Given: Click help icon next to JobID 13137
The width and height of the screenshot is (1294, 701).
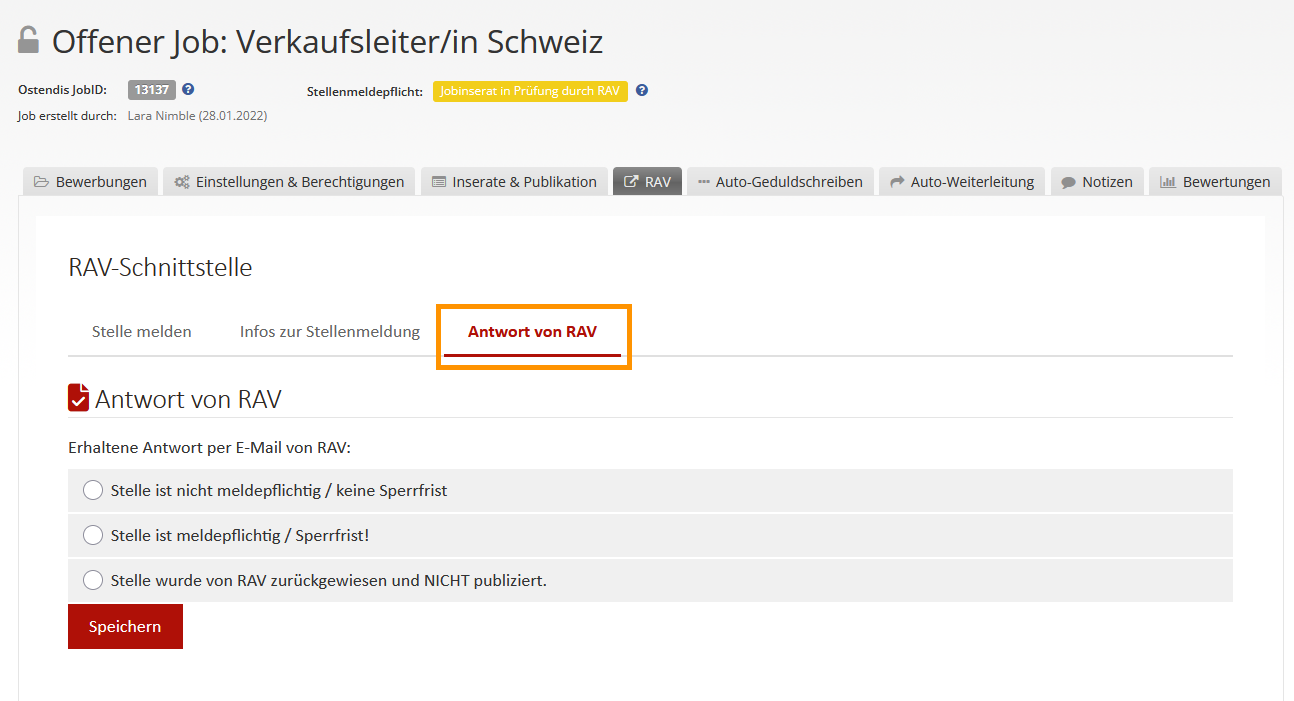Looking at the screenshot, I should (188, 90).
